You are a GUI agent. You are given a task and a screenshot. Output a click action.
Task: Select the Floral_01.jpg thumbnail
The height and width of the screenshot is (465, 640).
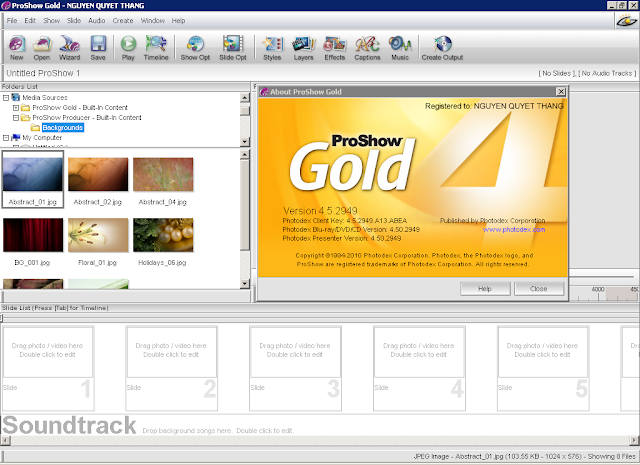97,236
